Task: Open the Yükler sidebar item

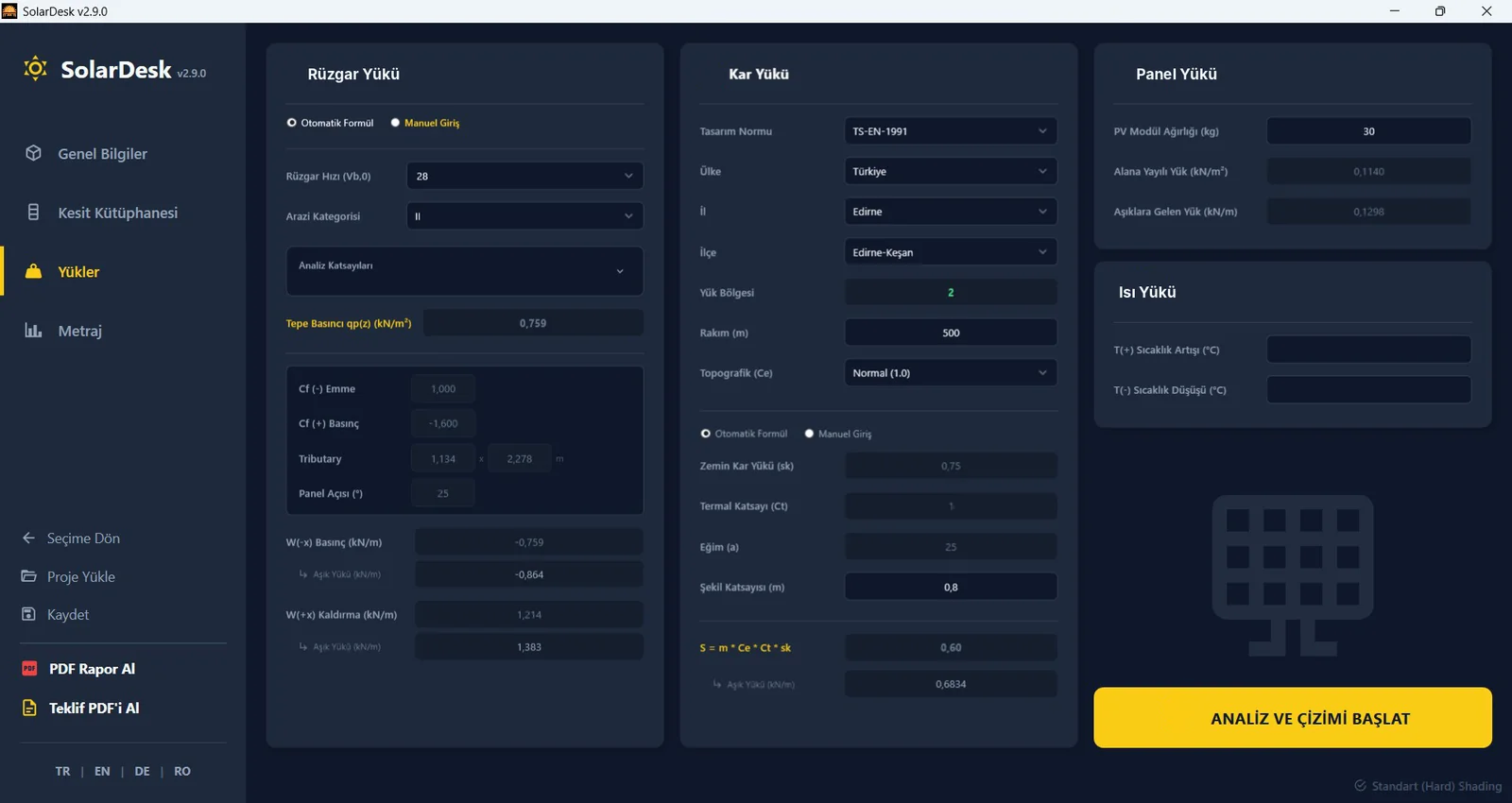Action: point(78,272)
